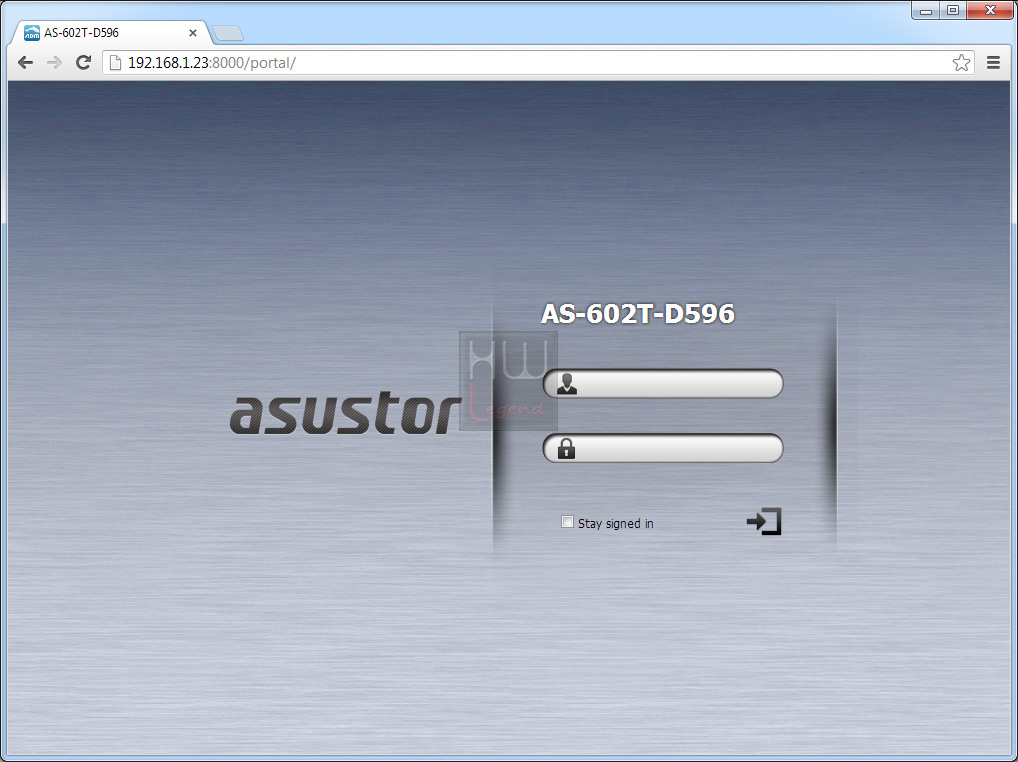
Task: Click the page icon in address bar
Action: click(x=115, y=62)
